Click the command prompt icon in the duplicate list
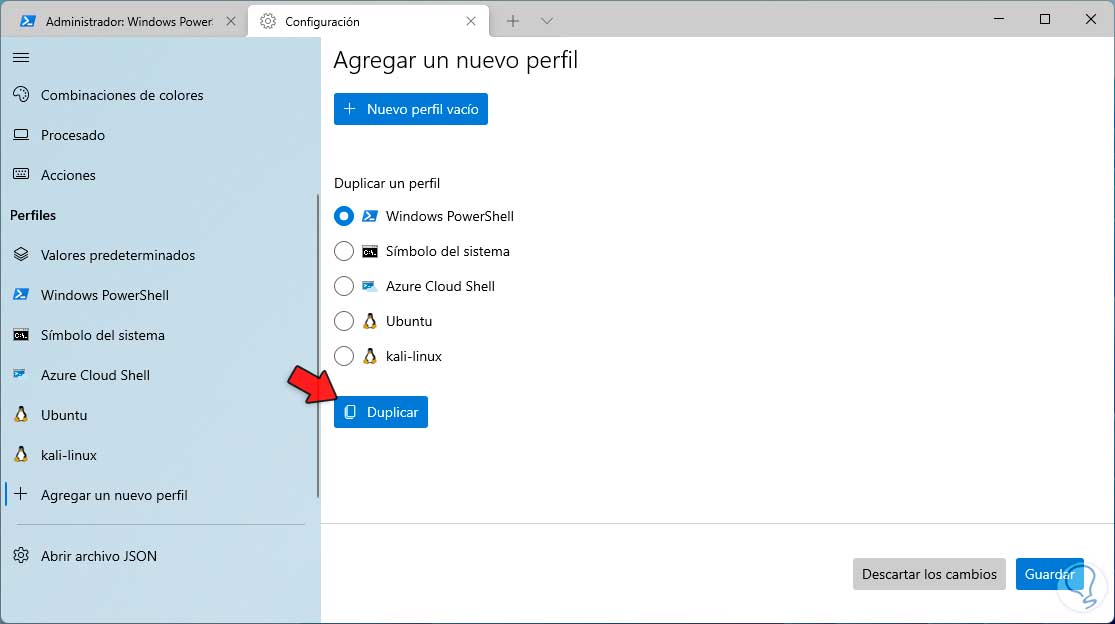 370,252
